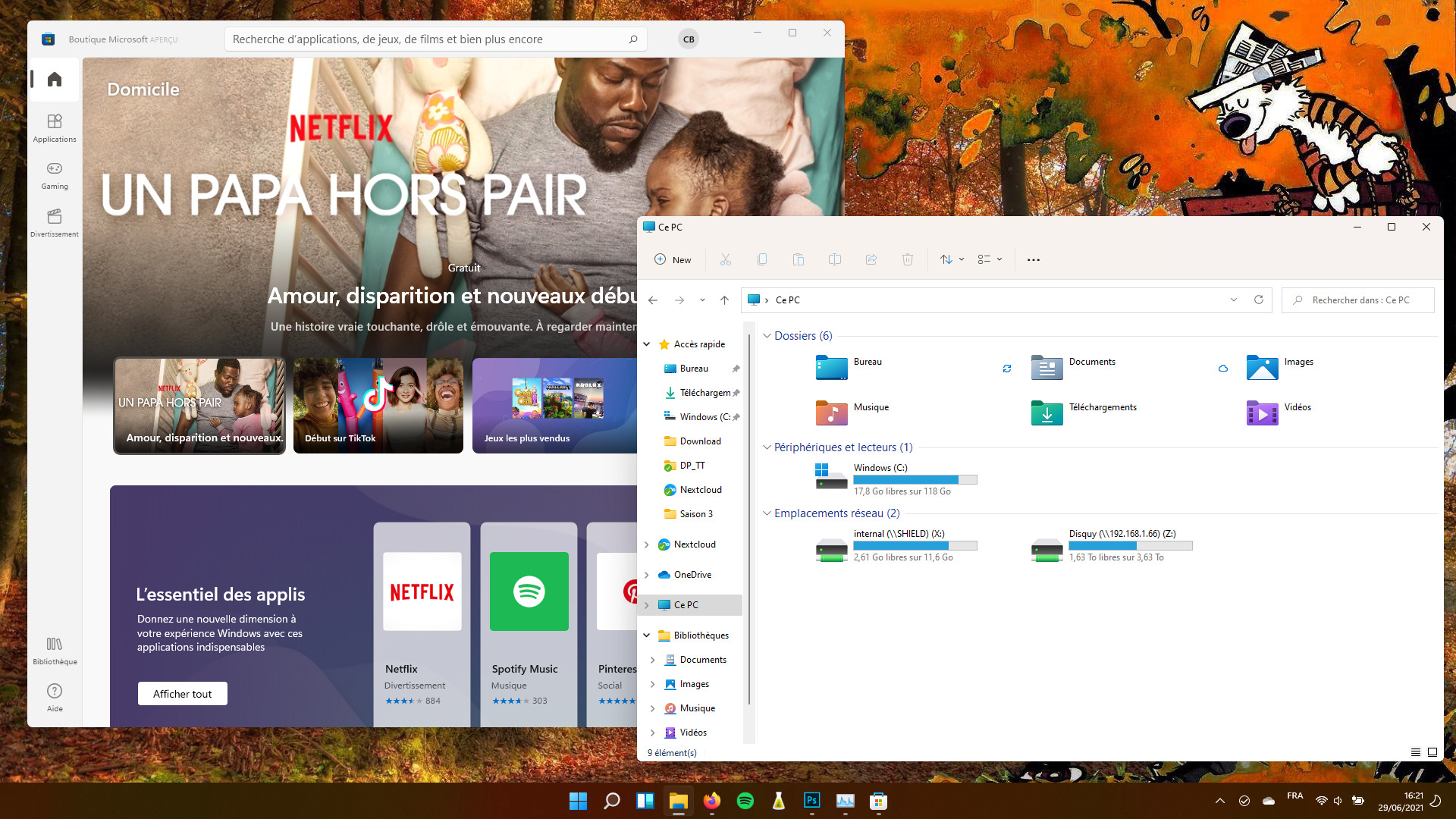This screenshot has width=1456, height=819.
Task: Open internal (\\SHIELD) (X:) network drive
Action: (x=895, y=545)
